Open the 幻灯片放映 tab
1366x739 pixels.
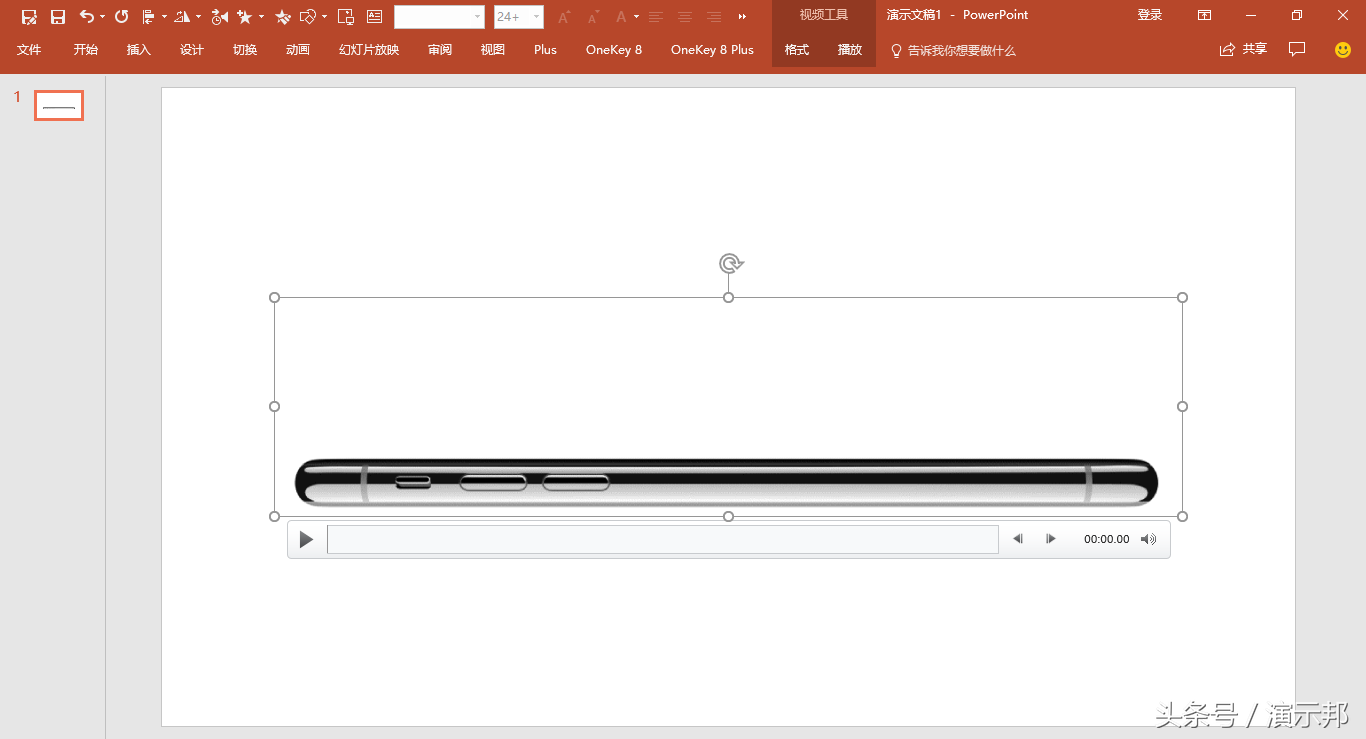369,50
